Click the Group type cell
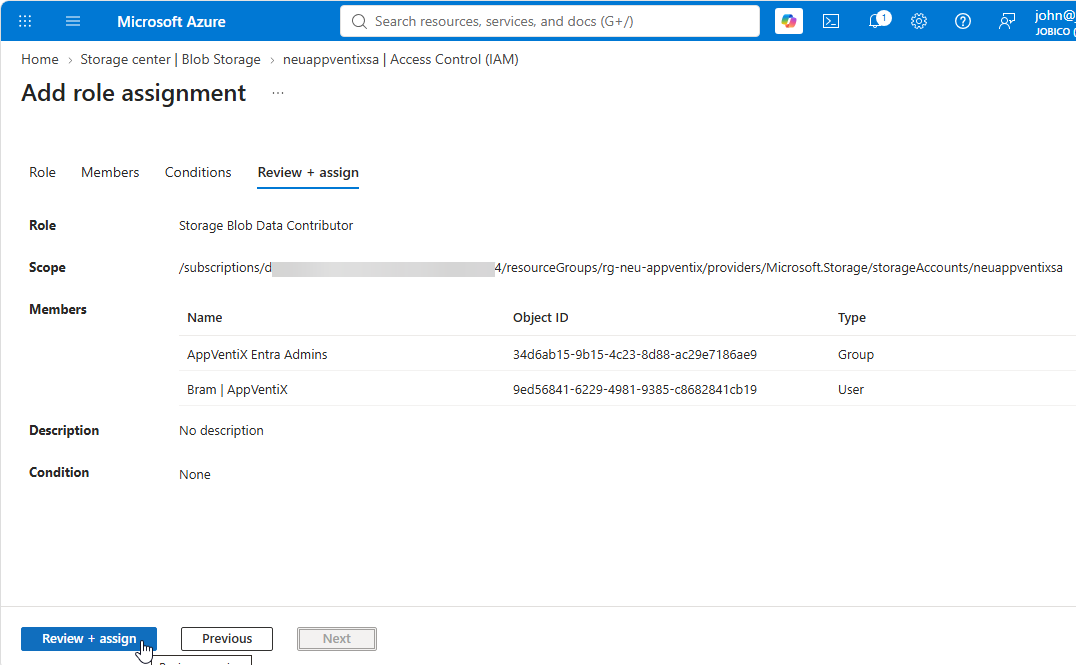 [856, 354]
